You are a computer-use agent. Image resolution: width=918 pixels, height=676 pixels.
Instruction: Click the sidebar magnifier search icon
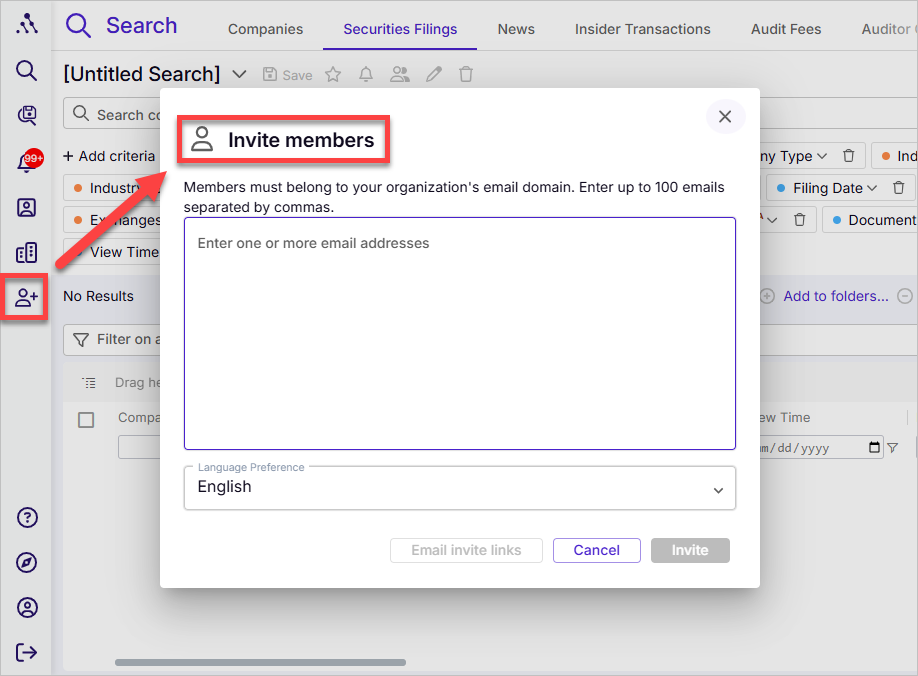(26, 70)
